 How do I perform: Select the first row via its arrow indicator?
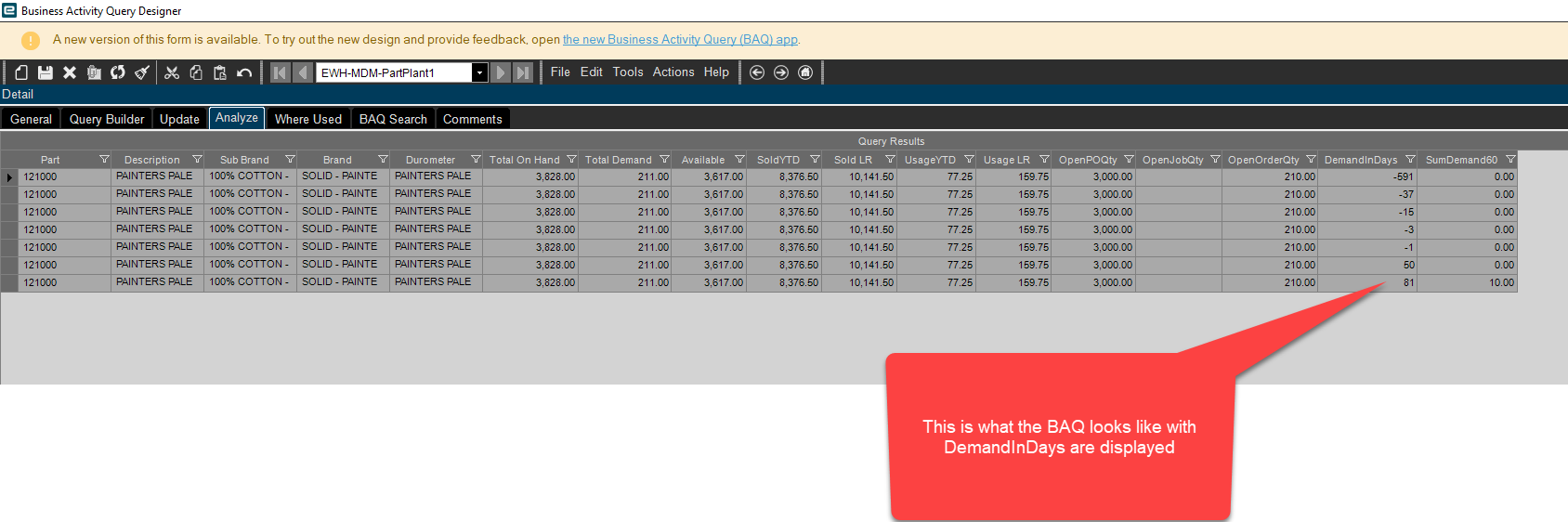click(x=9, y=177)
